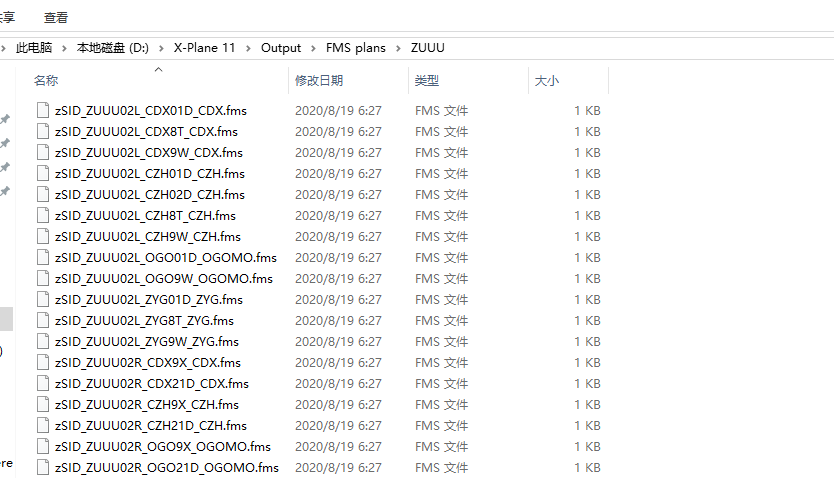This screenshot has width=834, height=478.
Task: Select file name zSID_ZUUU02L_ZYG9W_ZYG.fms
Action: tap(147, 342)
